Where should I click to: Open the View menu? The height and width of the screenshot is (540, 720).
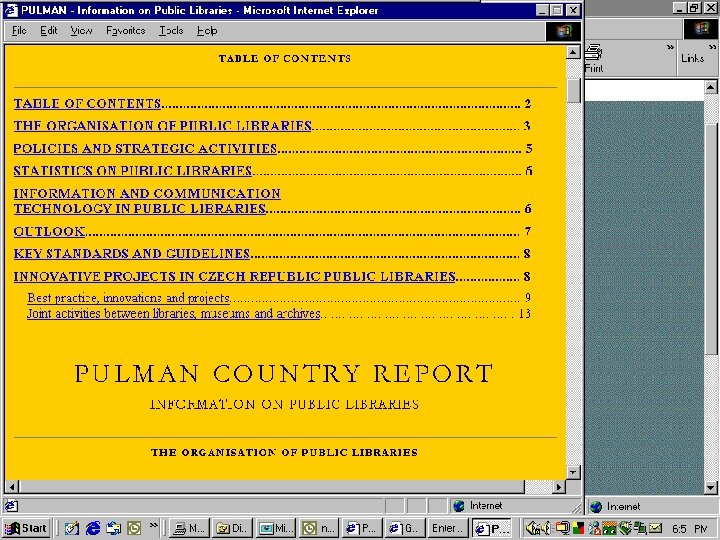coord(81,31)
